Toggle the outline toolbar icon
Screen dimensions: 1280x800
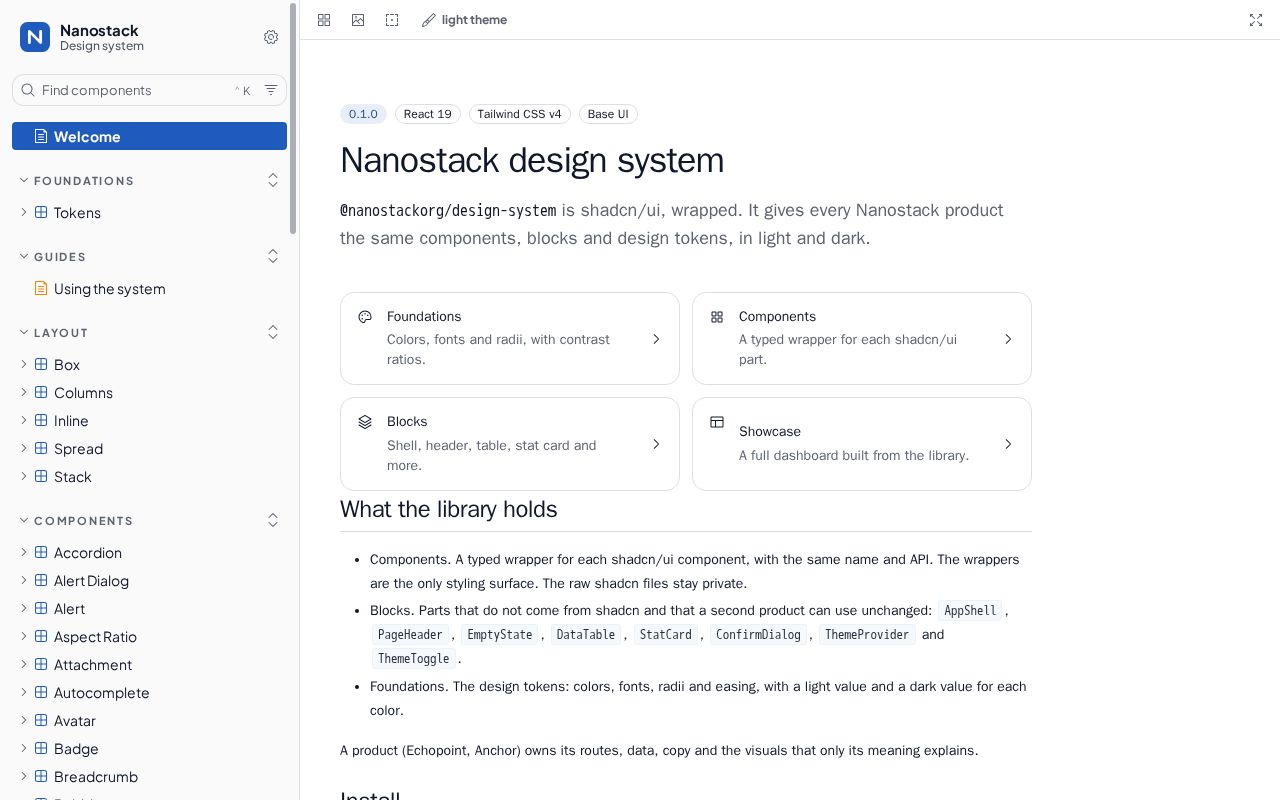(392, 20)
